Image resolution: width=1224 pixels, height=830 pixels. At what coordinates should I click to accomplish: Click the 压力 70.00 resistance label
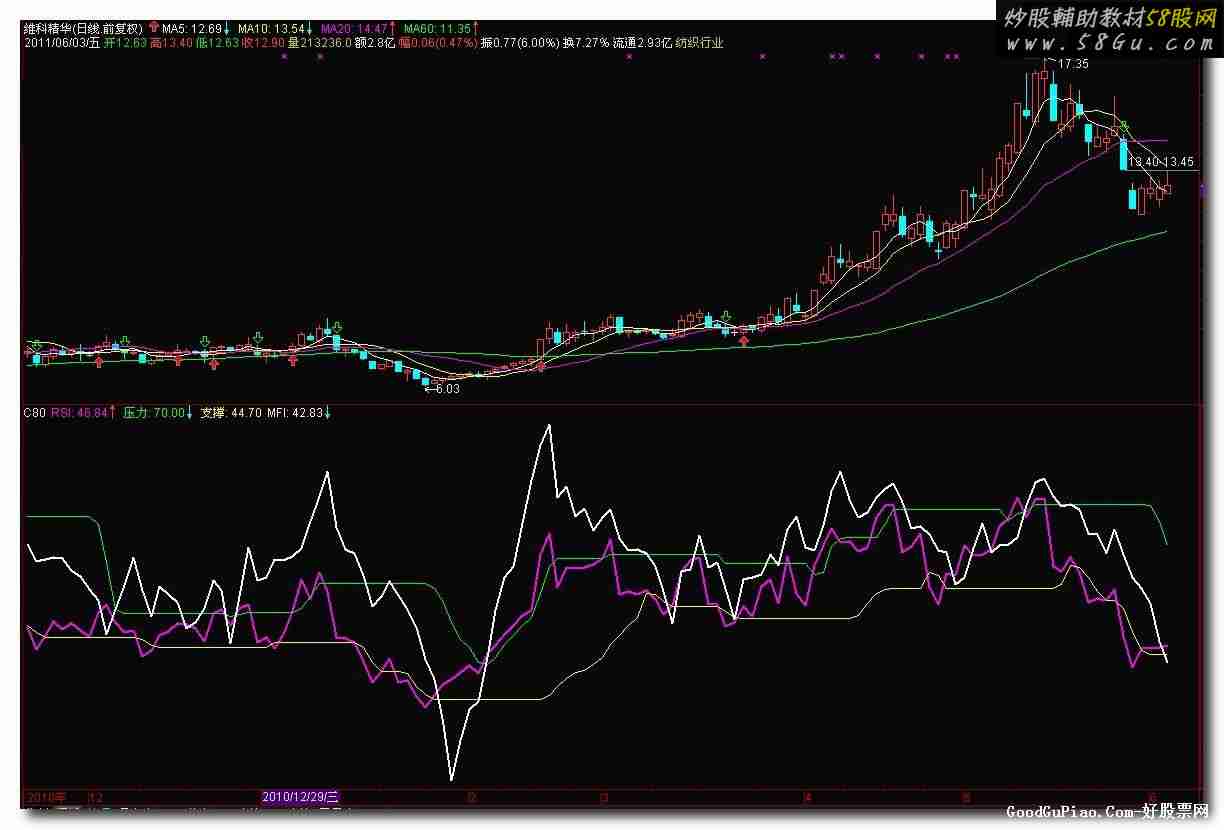pyautogui.click(x=153, y=412)
